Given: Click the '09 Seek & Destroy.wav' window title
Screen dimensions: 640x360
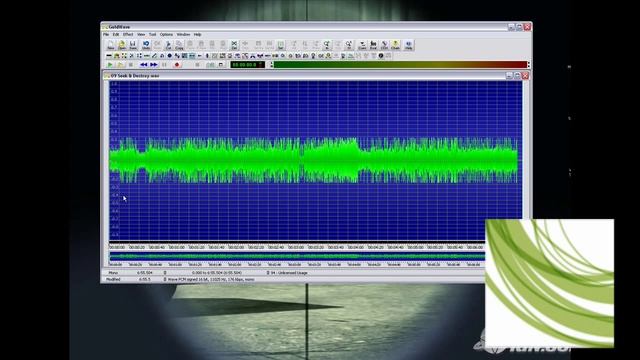Looking at the screenshot, I should pyautogui.click(x=135, y=76).
